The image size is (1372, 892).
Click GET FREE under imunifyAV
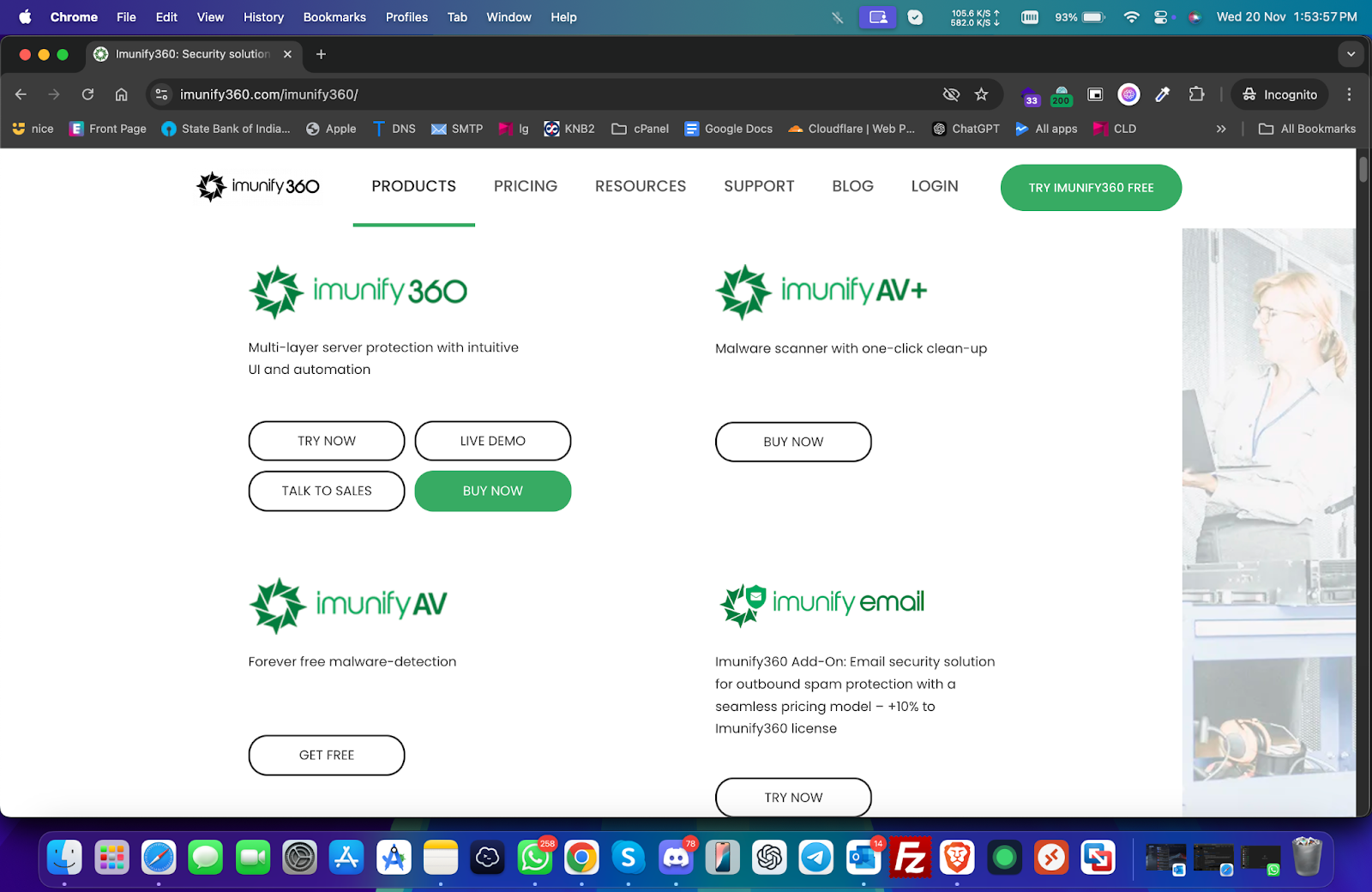point(326,755)
